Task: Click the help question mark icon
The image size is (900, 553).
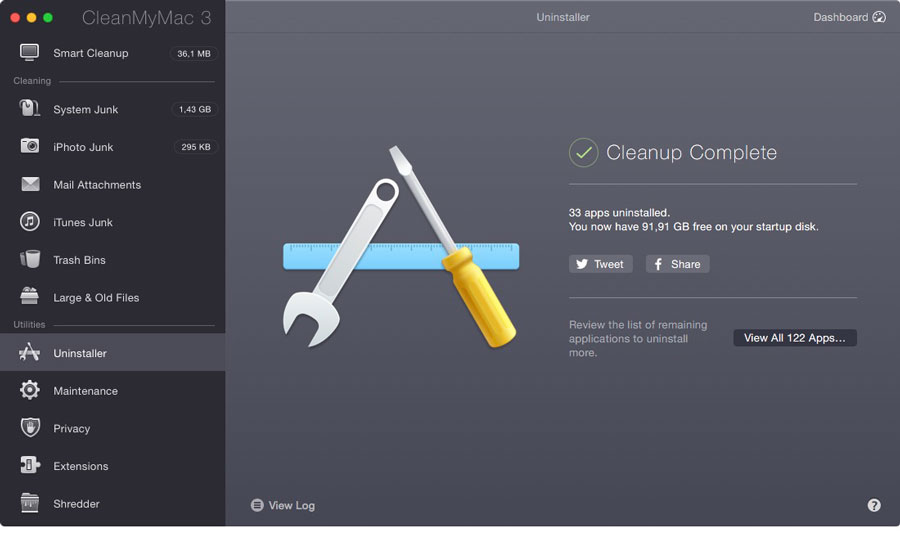Action: coord(874,505)
